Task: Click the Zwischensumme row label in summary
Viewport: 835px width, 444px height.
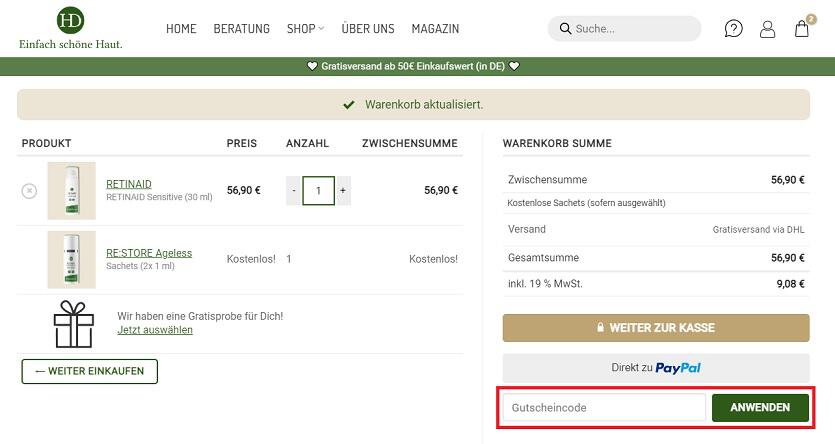Action: pos(547,180)
